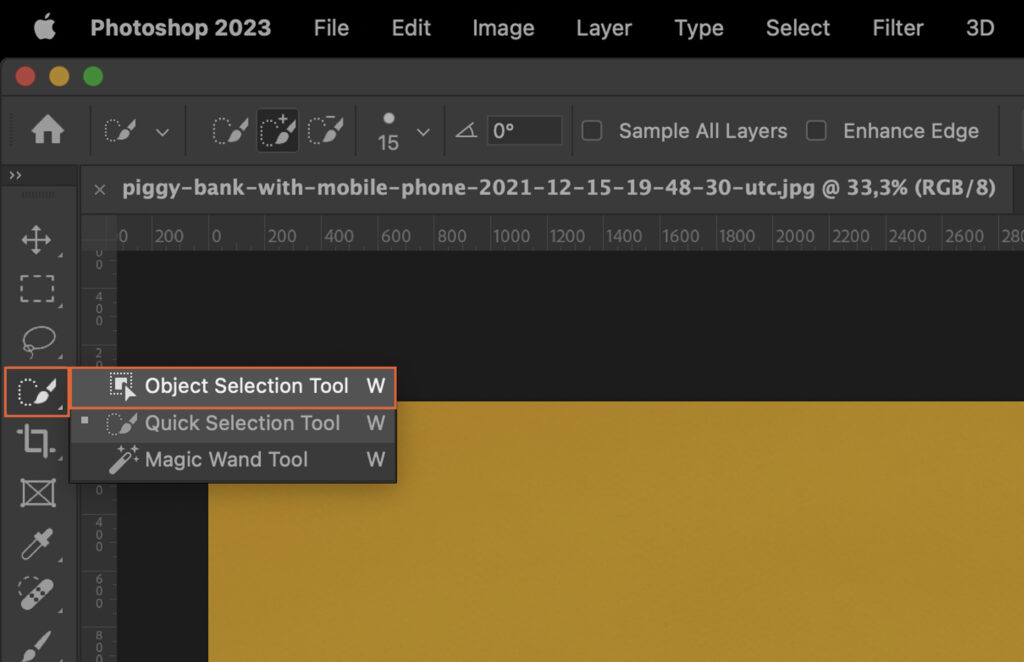Select the Rectangular Marquee tool
This screenshot has height=662, width=1024.
37,289
